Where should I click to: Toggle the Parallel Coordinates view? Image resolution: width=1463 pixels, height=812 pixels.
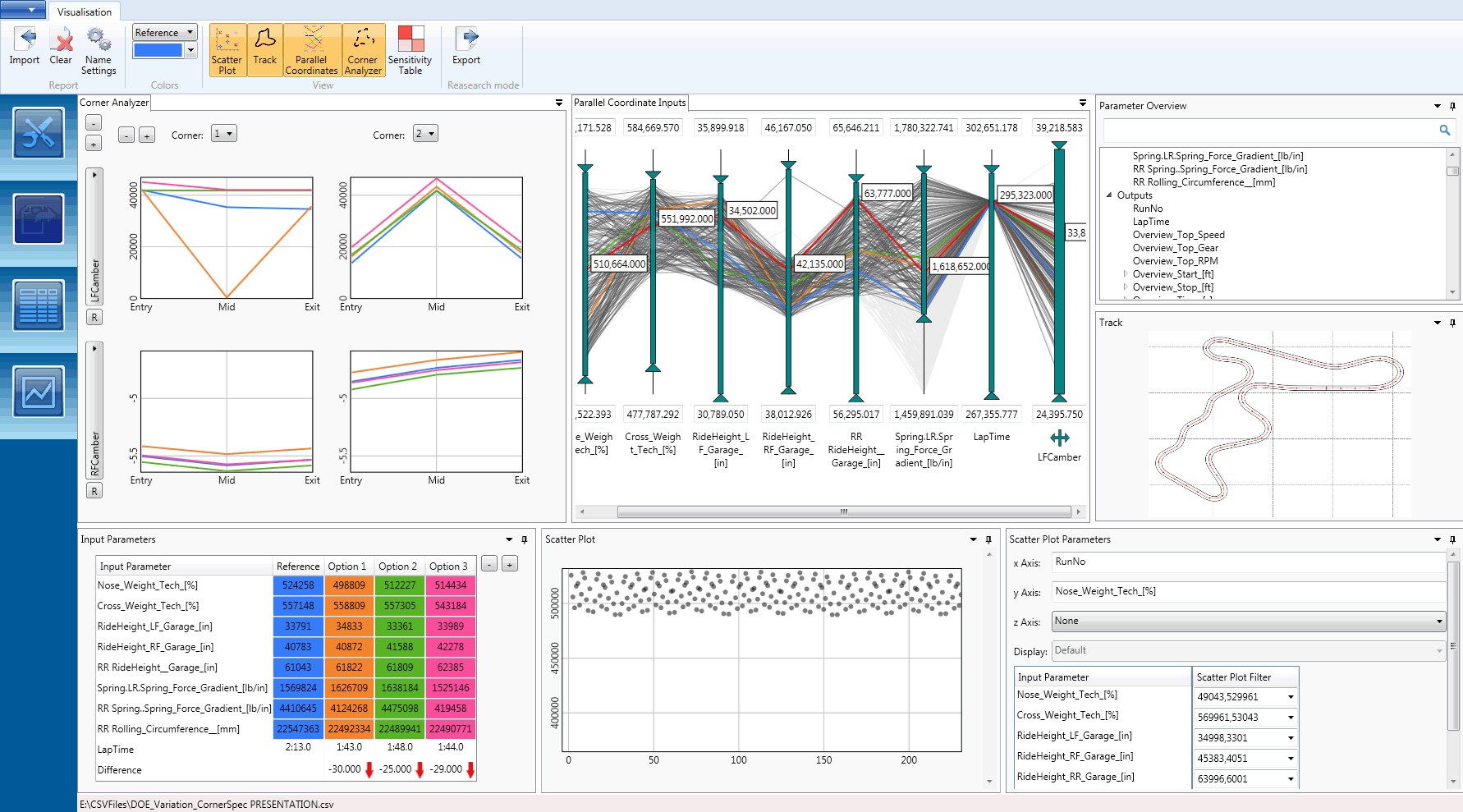pos(311,51)
